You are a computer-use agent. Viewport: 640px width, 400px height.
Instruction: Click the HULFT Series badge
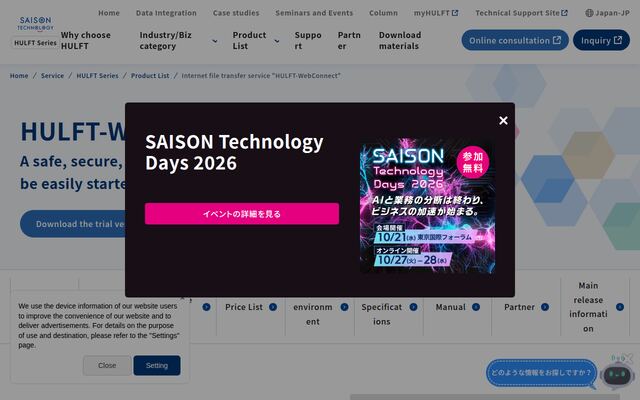tap(35, 43)
